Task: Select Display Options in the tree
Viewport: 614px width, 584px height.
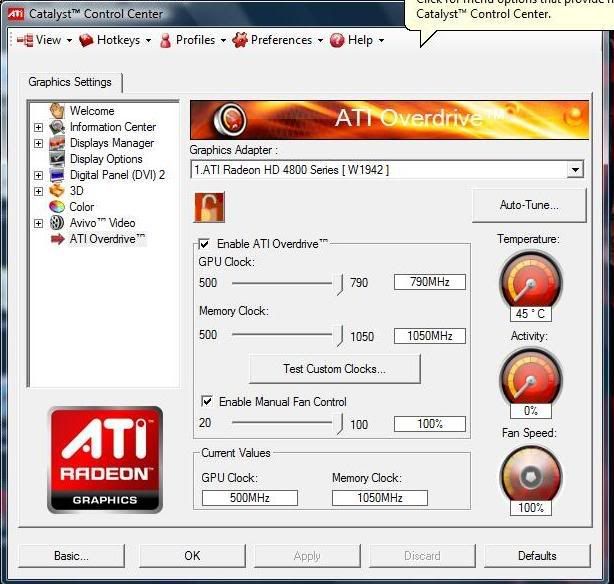Action: coord(106,159)
